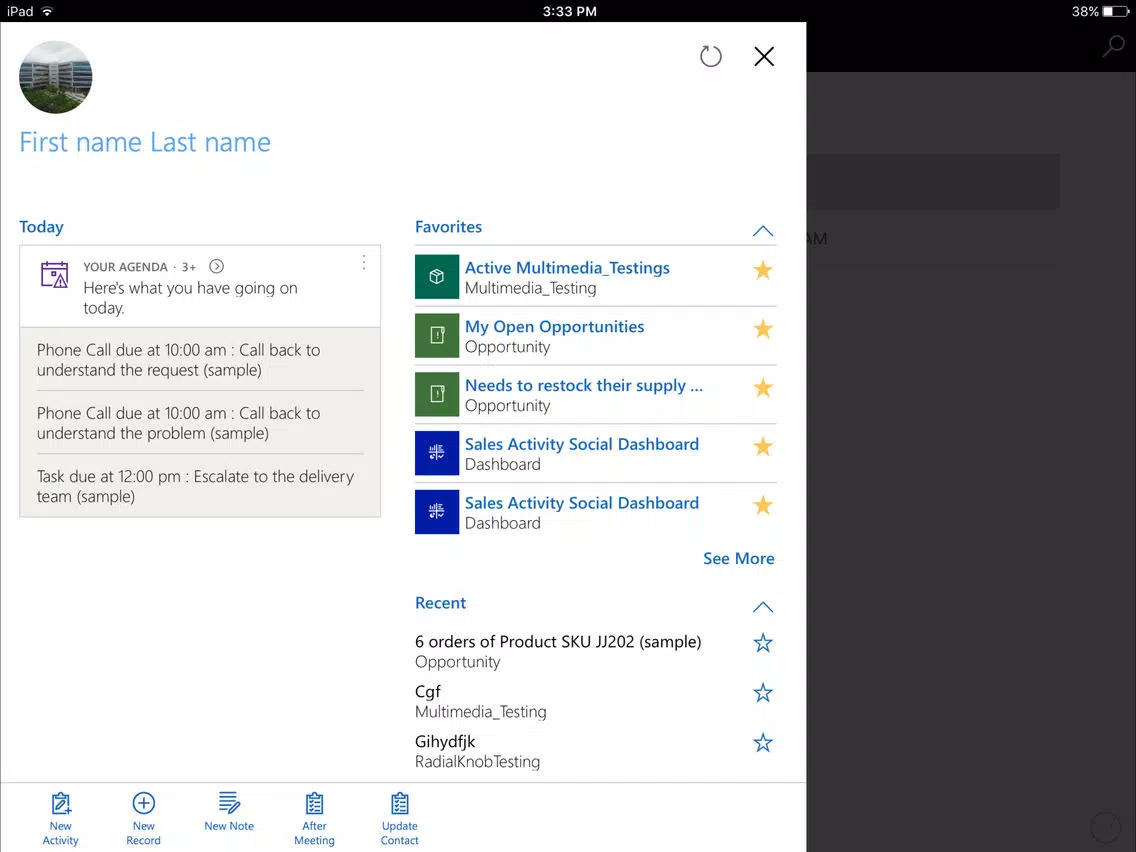Open task 'Escalate to the delivery team'
The width and height of the screenshot is (1136, 852).
pyautogui.click(x=200, y=486)
